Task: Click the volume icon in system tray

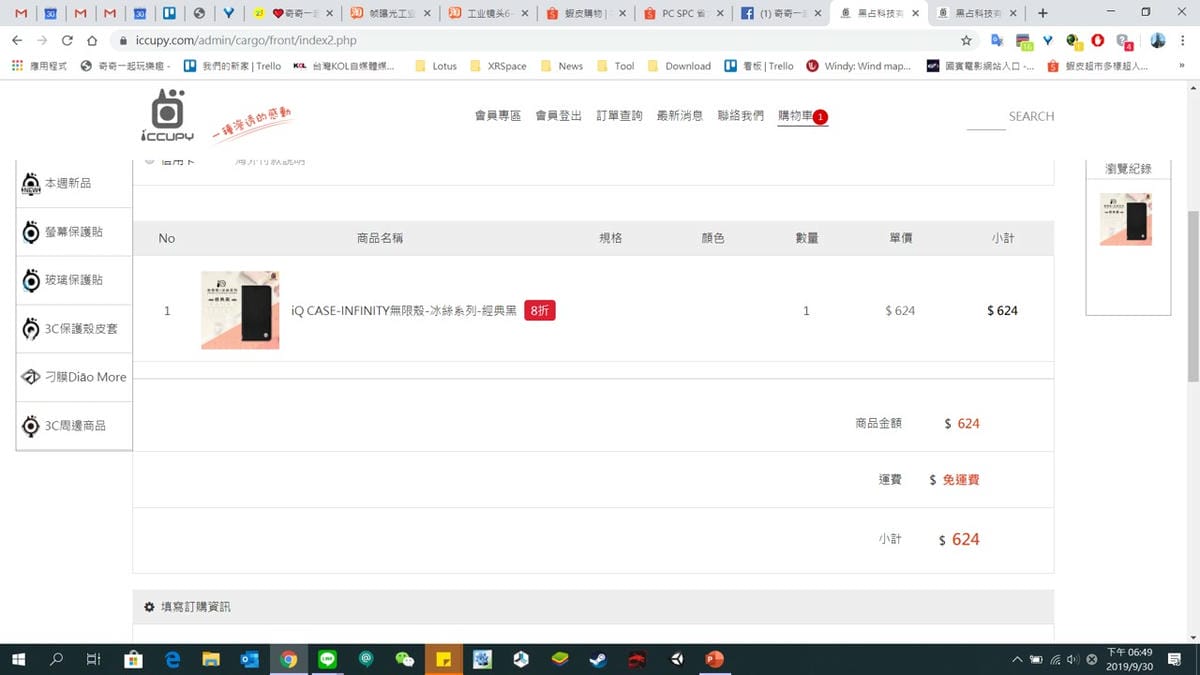Action: pos(1073,659)
